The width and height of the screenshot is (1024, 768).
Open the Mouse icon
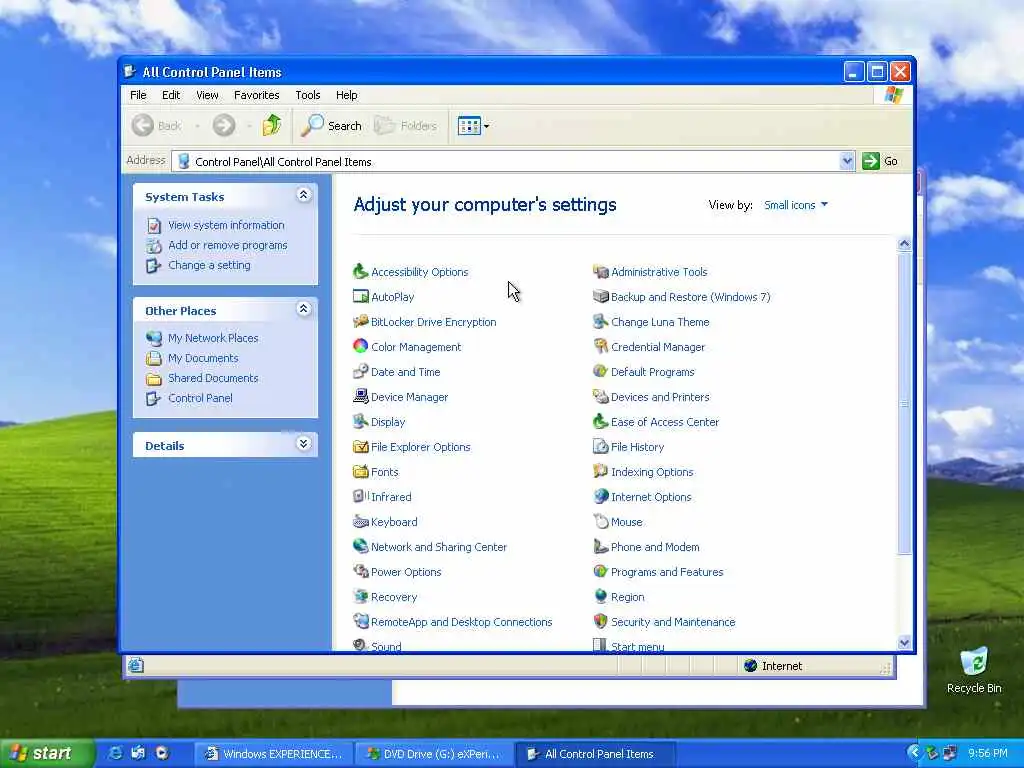click(600, 522)
